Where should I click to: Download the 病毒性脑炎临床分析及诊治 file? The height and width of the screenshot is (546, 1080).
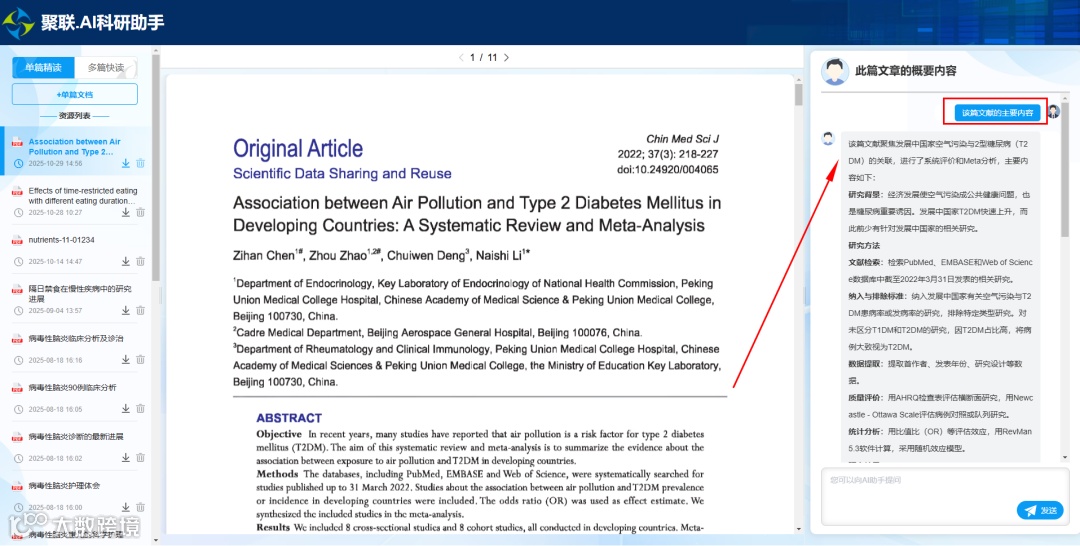tap(126, 359)
